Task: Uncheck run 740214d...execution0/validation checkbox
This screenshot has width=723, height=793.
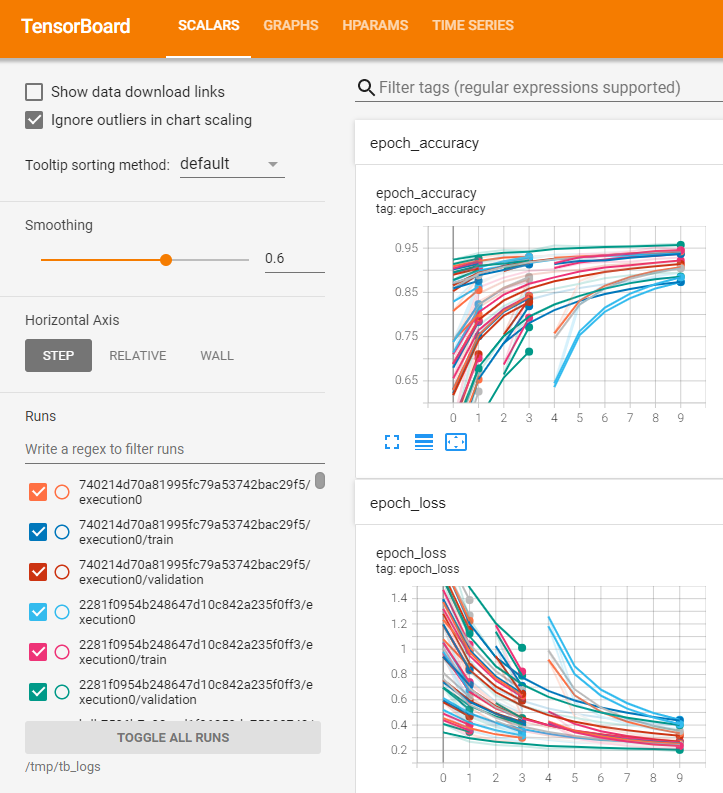Action: pyautogui.click(x=38, y=571)
